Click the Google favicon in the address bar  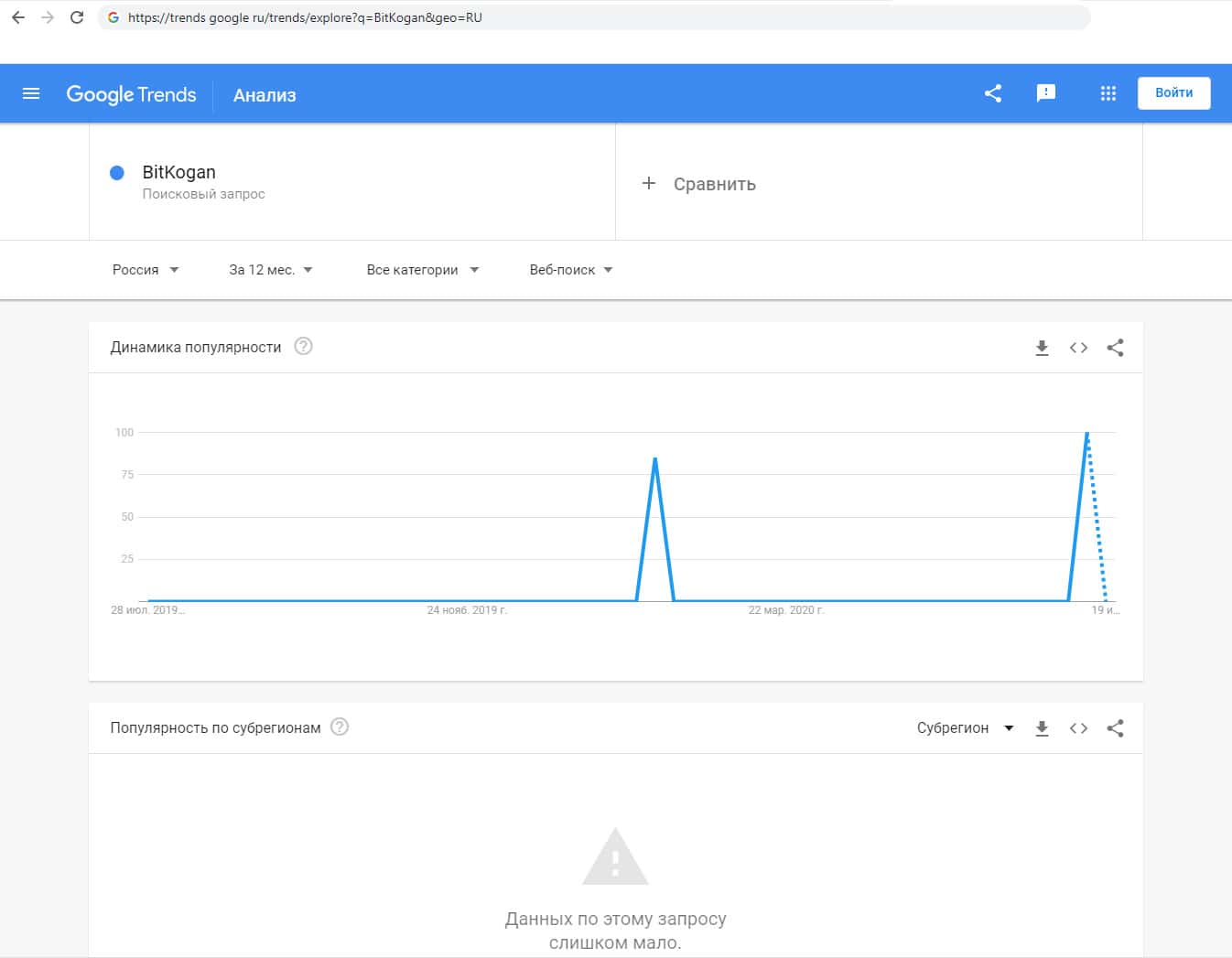pos(113,17)
